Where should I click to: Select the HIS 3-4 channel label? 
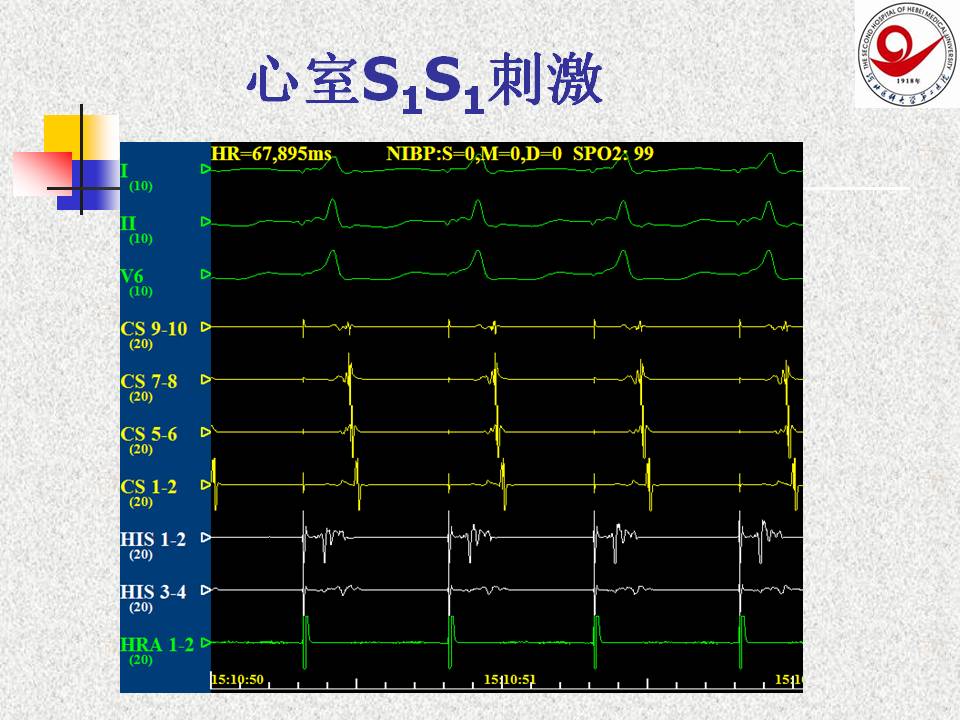click(152, 592)
